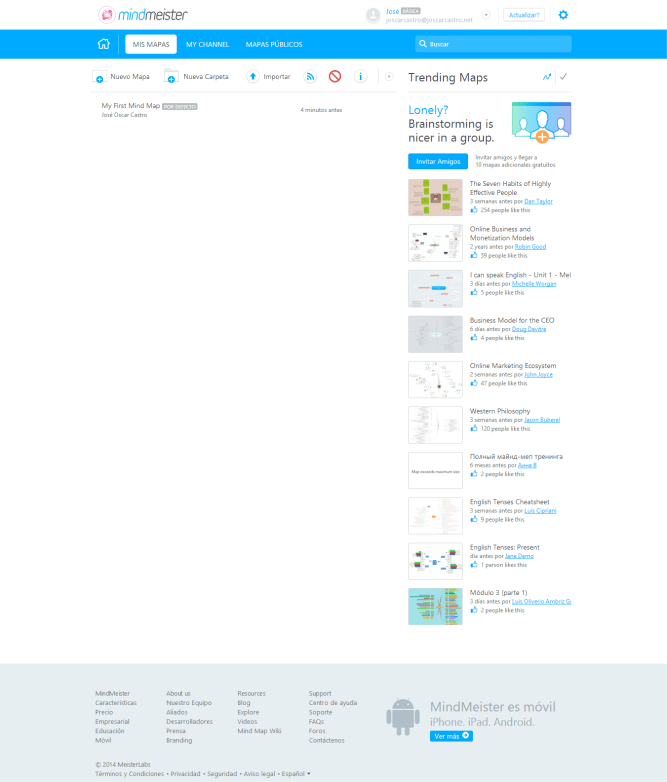The width and height of the screenshot is (667, 782).
Task: Show trending maps chart icon
Action: coord(547,77)
